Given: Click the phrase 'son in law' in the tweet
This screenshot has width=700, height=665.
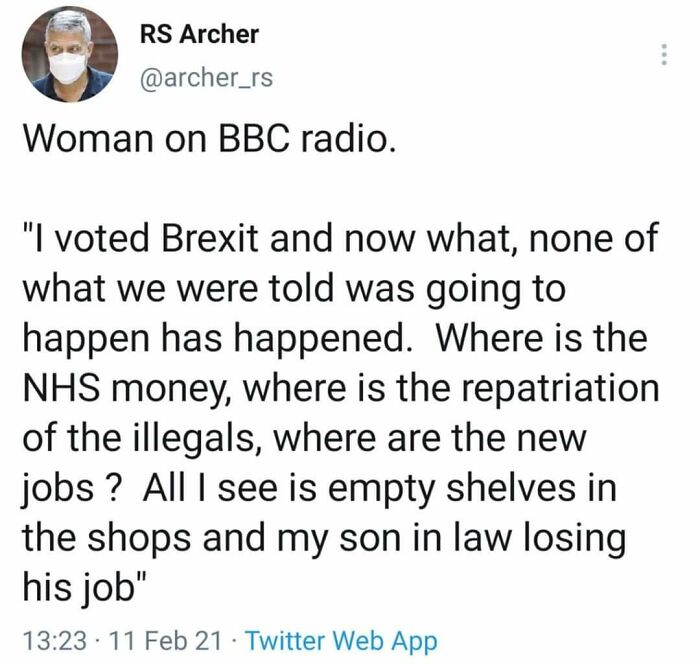Looking at the screenshot, I should click(x=425, y=536).
